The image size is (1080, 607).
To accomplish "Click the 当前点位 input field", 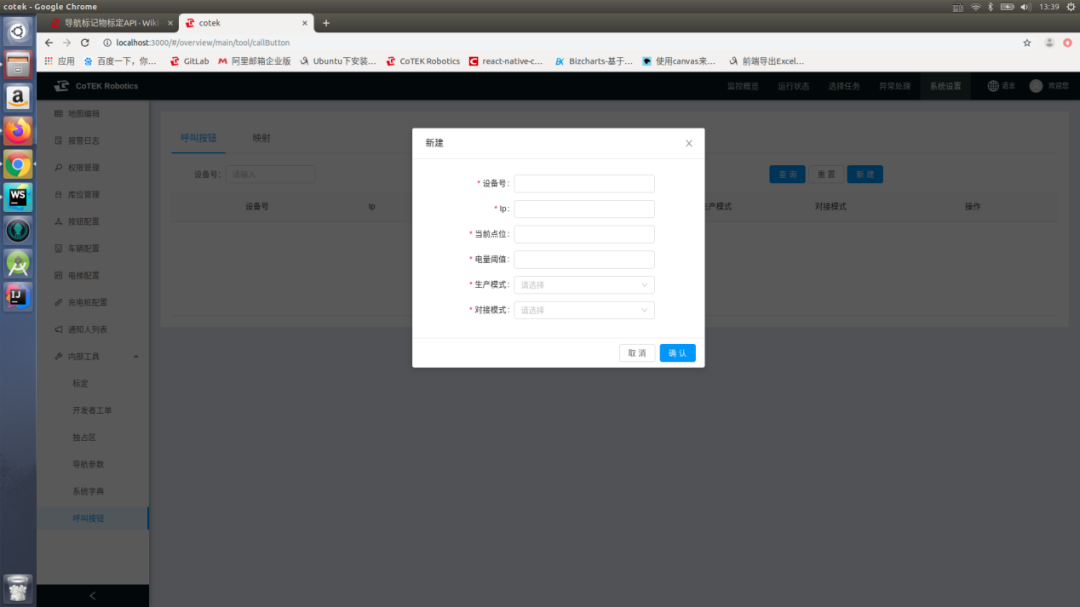I will tap(584, 234).
